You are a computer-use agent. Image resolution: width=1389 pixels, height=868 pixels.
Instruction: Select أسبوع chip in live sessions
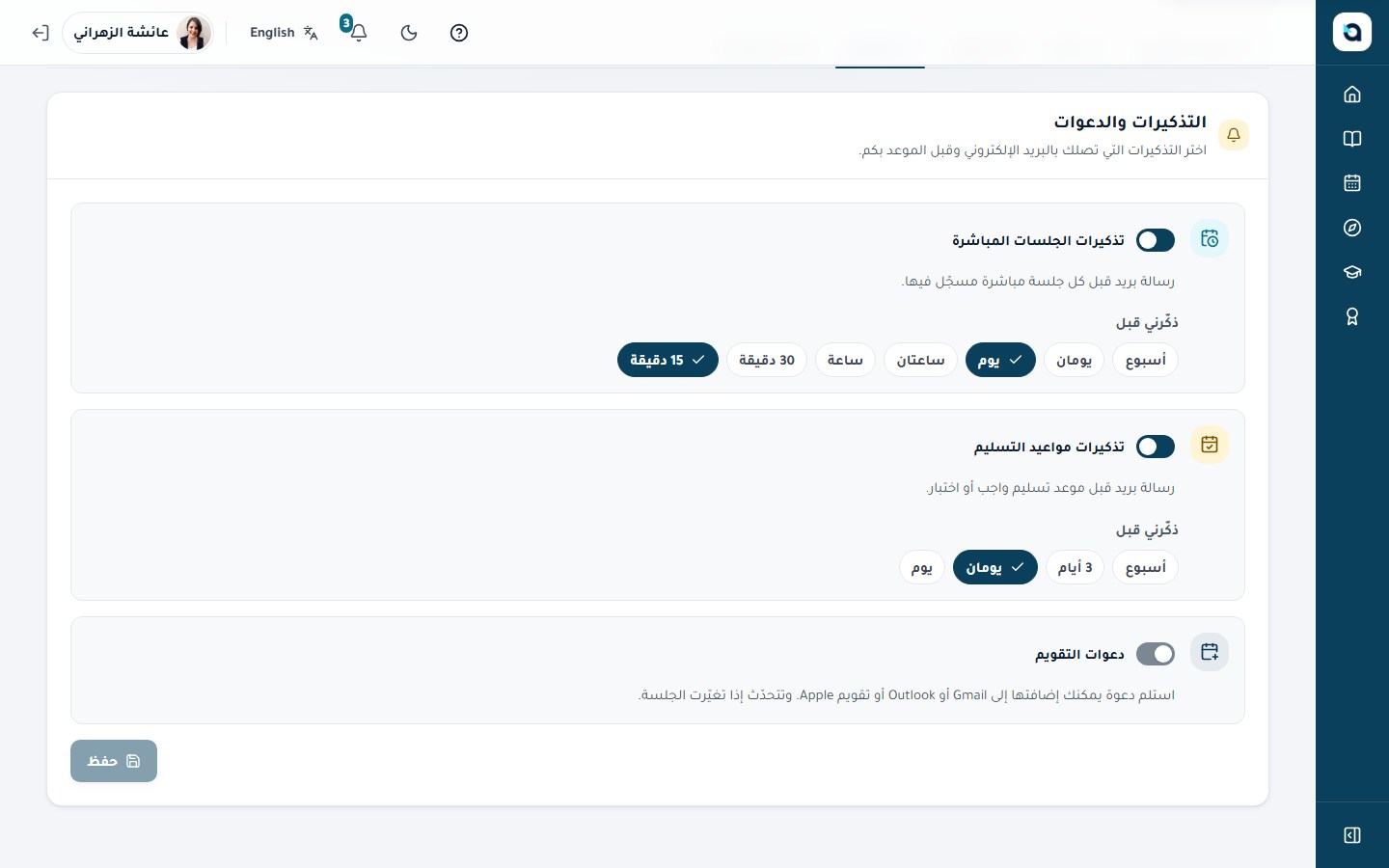click(1145, 360)
